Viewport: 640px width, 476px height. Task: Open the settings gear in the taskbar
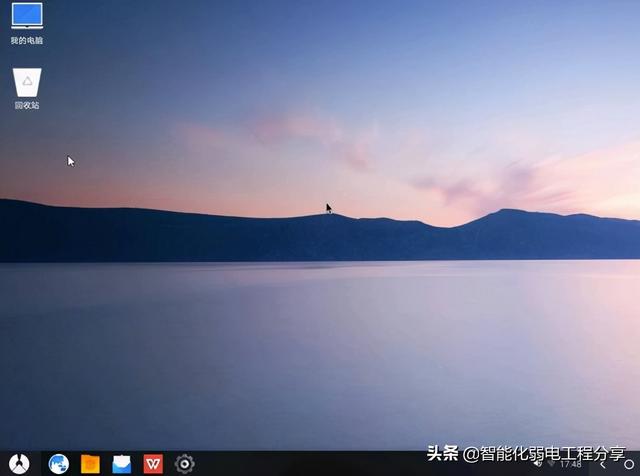(184, 464)
